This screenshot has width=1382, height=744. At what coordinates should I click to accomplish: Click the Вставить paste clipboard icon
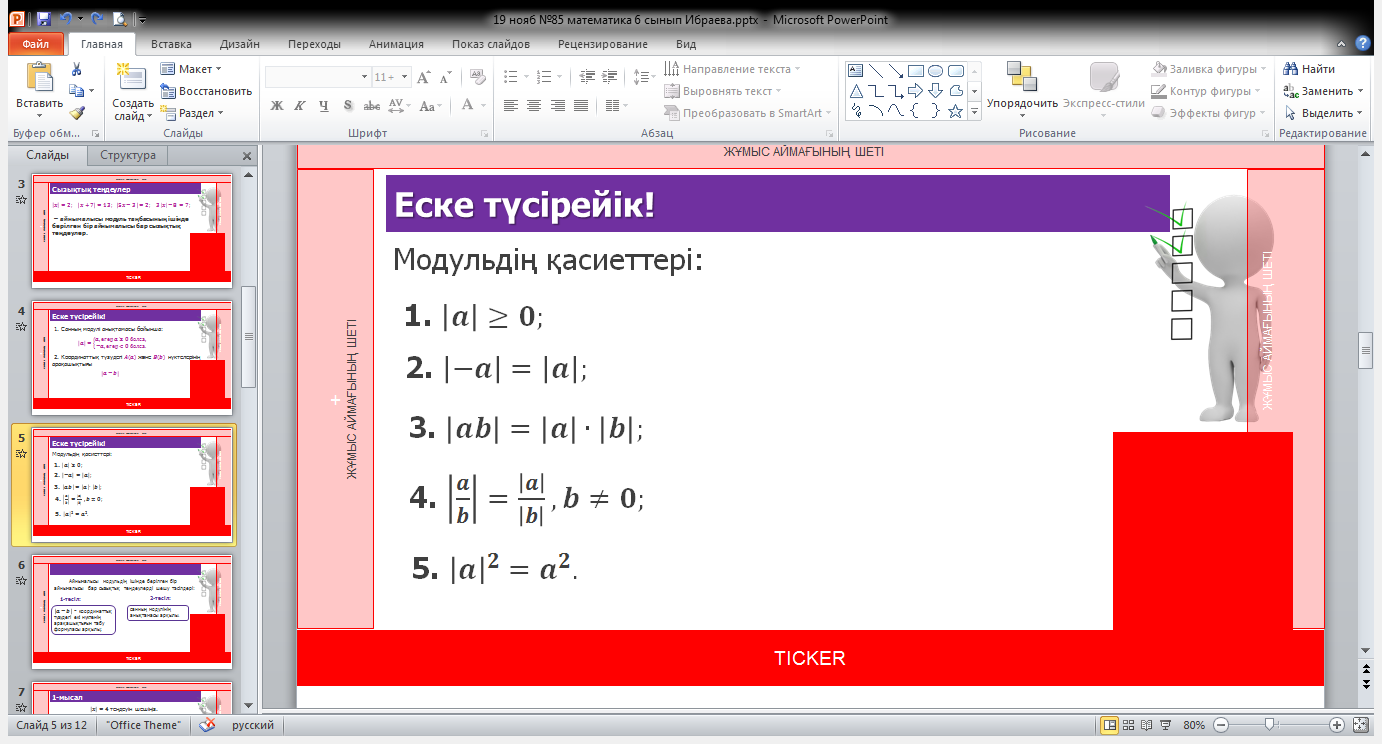click(39, 78)
